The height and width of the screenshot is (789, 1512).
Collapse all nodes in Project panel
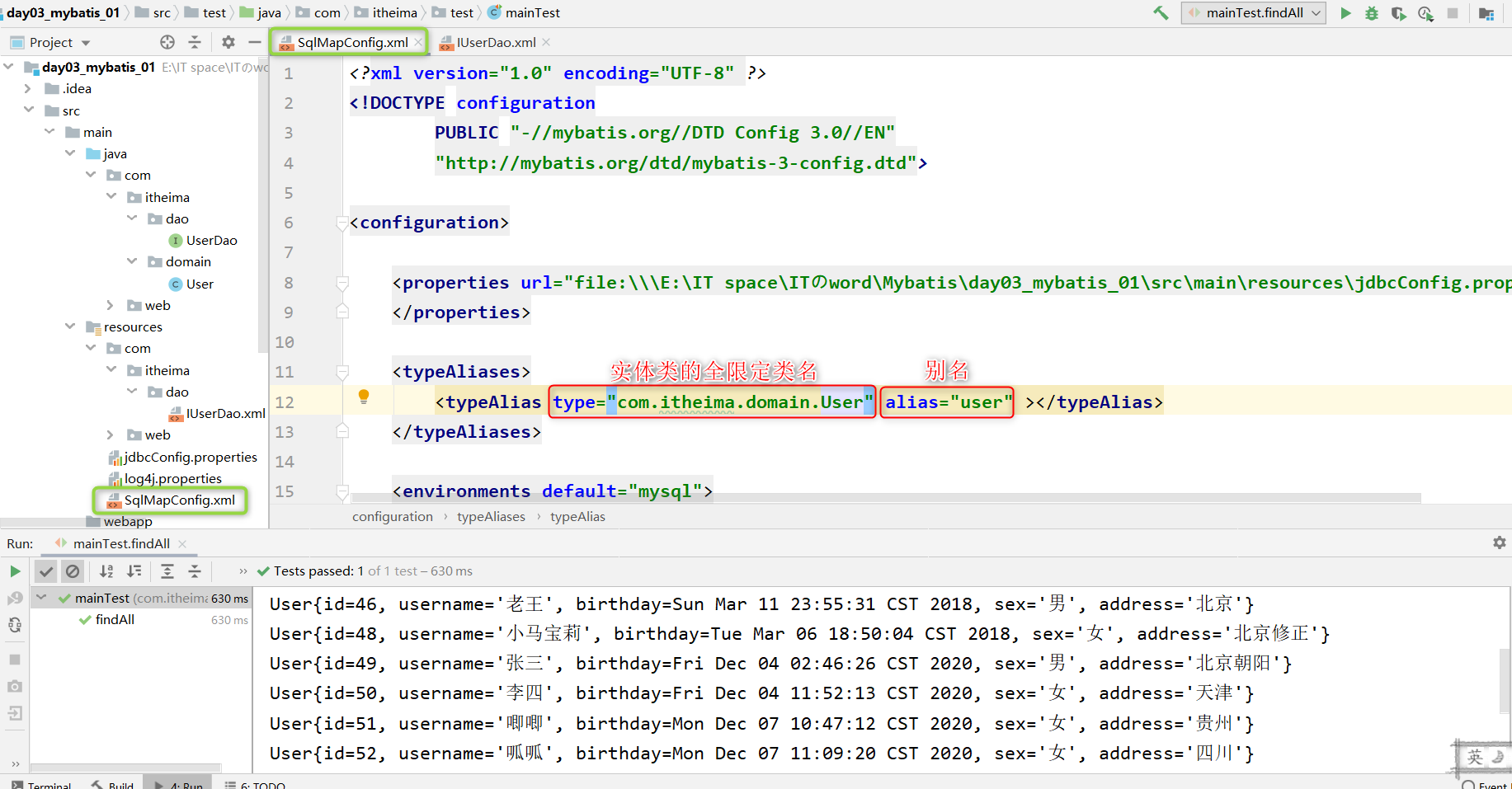click(195, 42)
